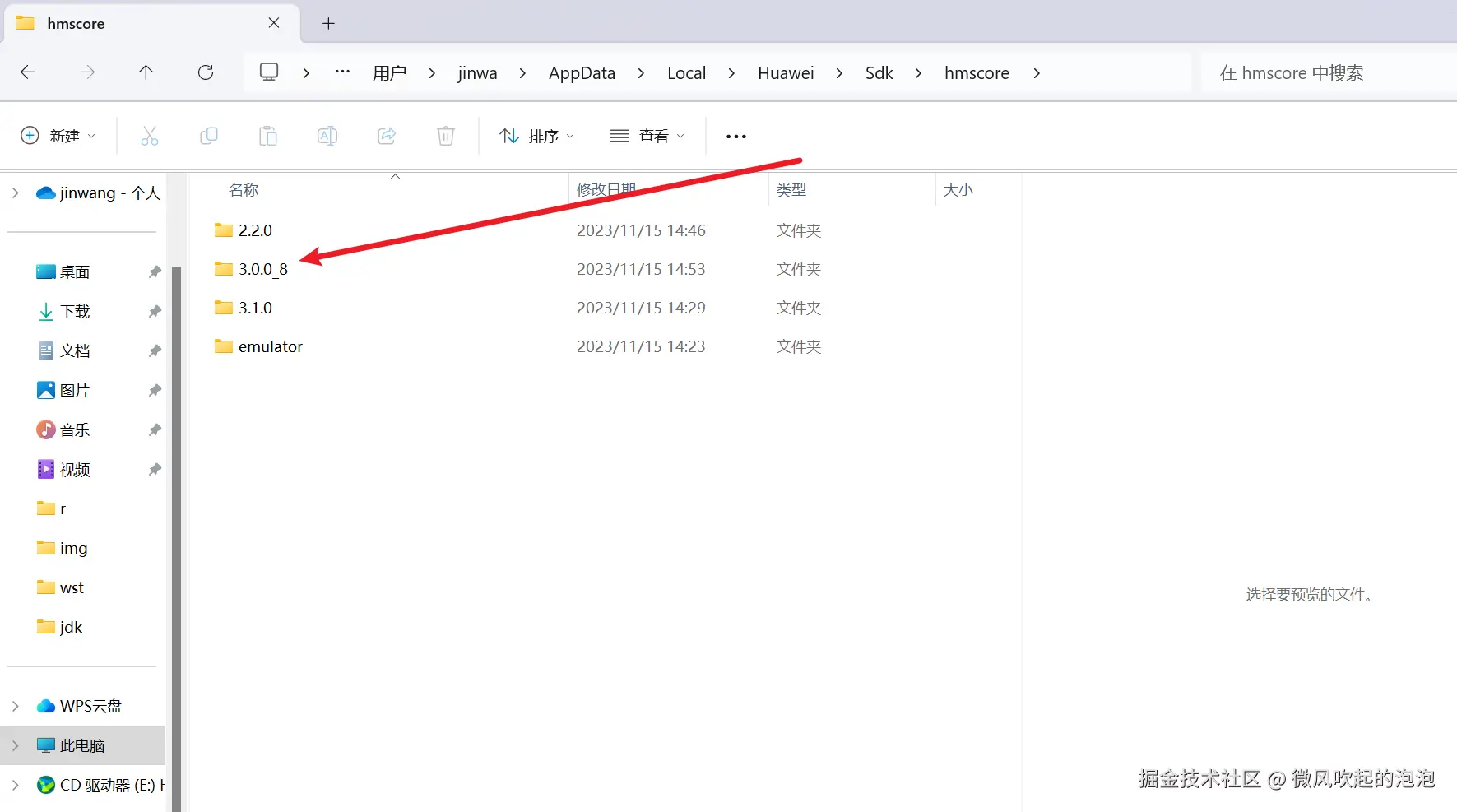
Task: Navigate up one folder level
Action: click(146, 72)
